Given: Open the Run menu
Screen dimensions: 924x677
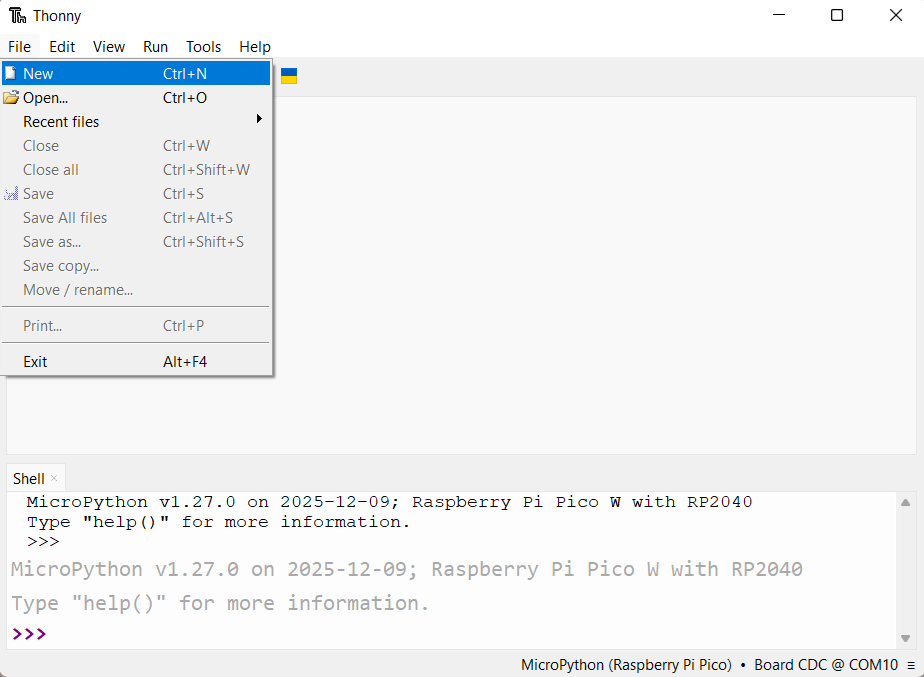Looking at the screenshot, I should (x=156, y=47).
